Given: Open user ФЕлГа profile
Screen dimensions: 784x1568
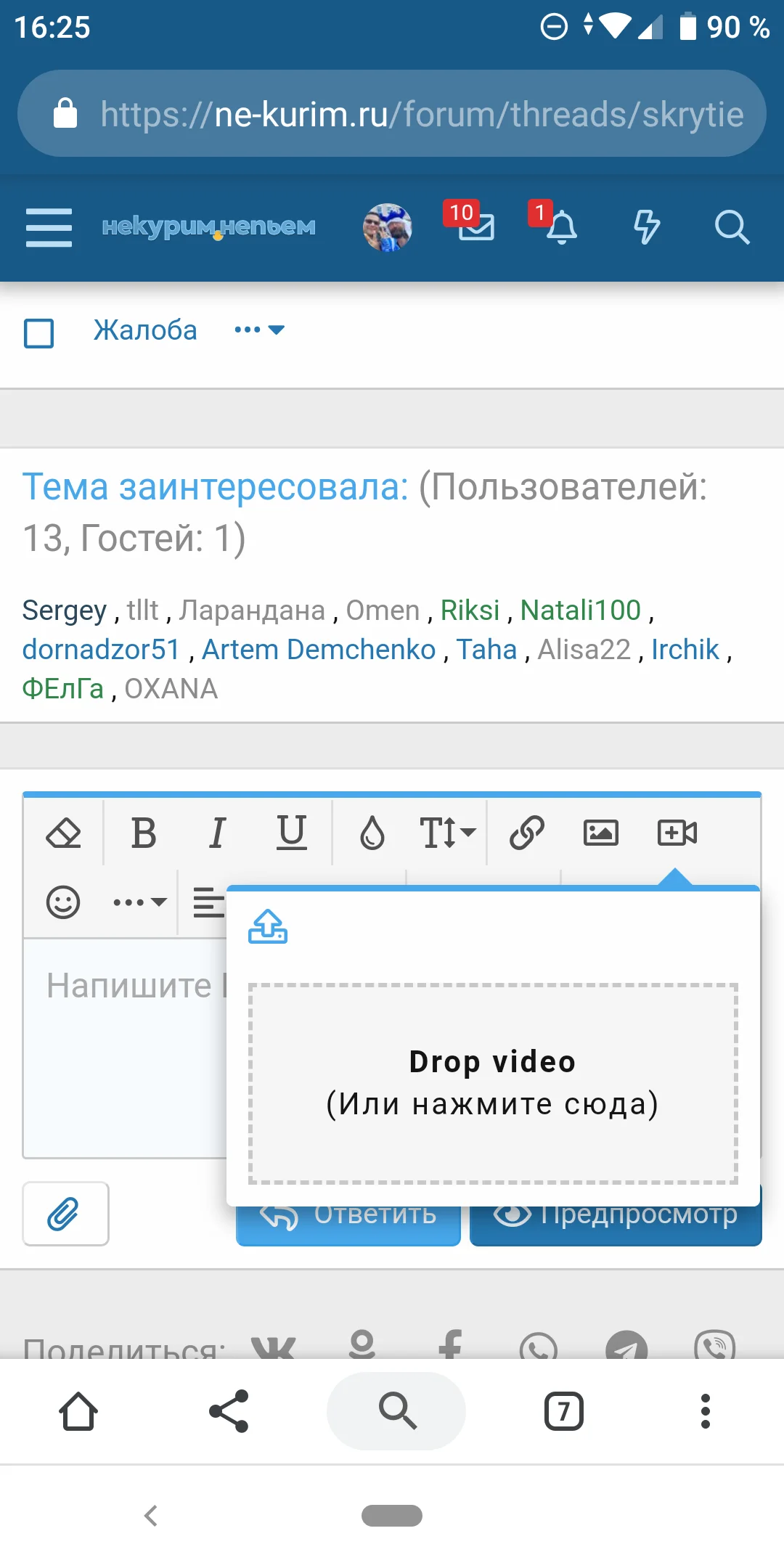Looking at the screenshot, I should (x=63, y=689).
